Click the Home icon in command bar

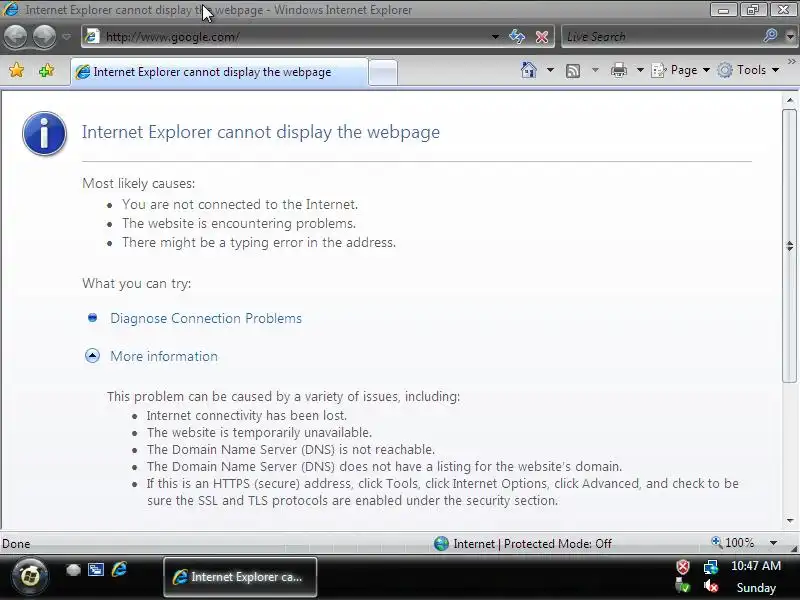(x=529, y=70)
